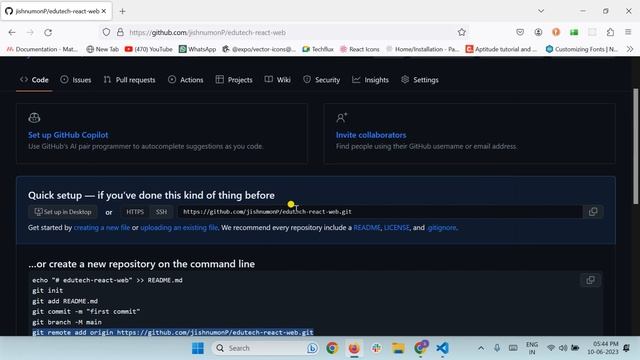Open Visual Studio Code from the taskbar
This screenshot has height=360, width=640.
click(x=442, y=348)
